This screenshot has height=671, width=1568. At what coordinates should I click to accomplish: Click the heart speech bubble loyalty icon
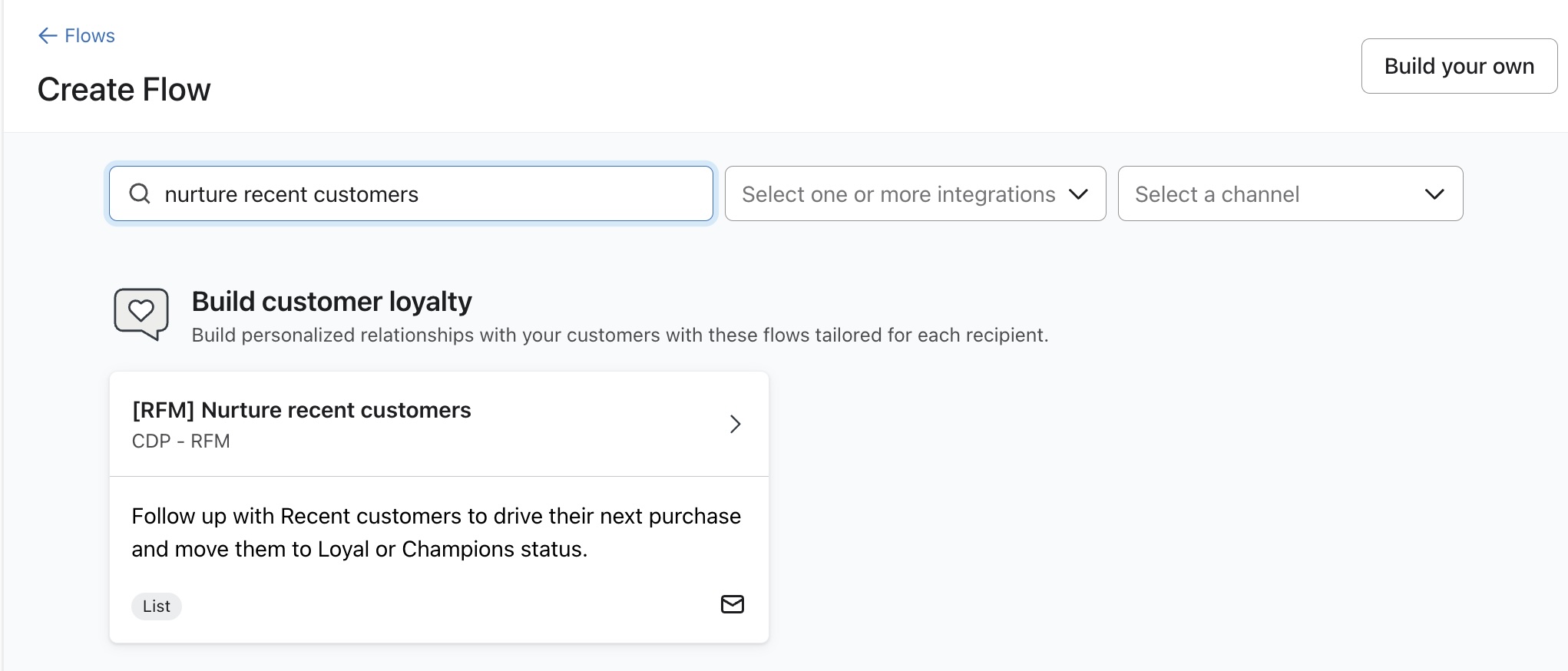141,313
